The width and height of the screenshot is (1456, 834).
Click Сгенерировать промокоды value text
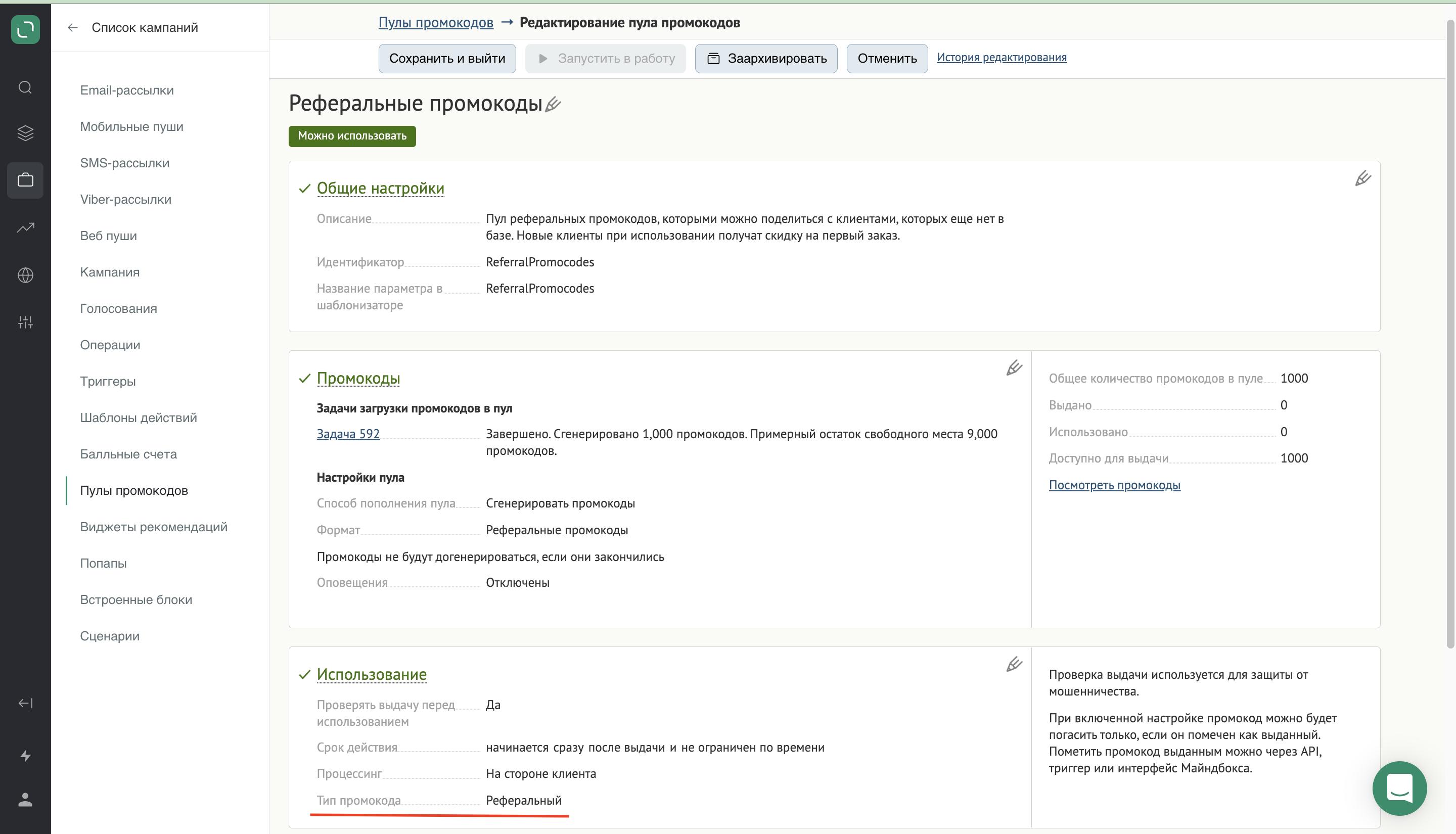click(560, 503)
